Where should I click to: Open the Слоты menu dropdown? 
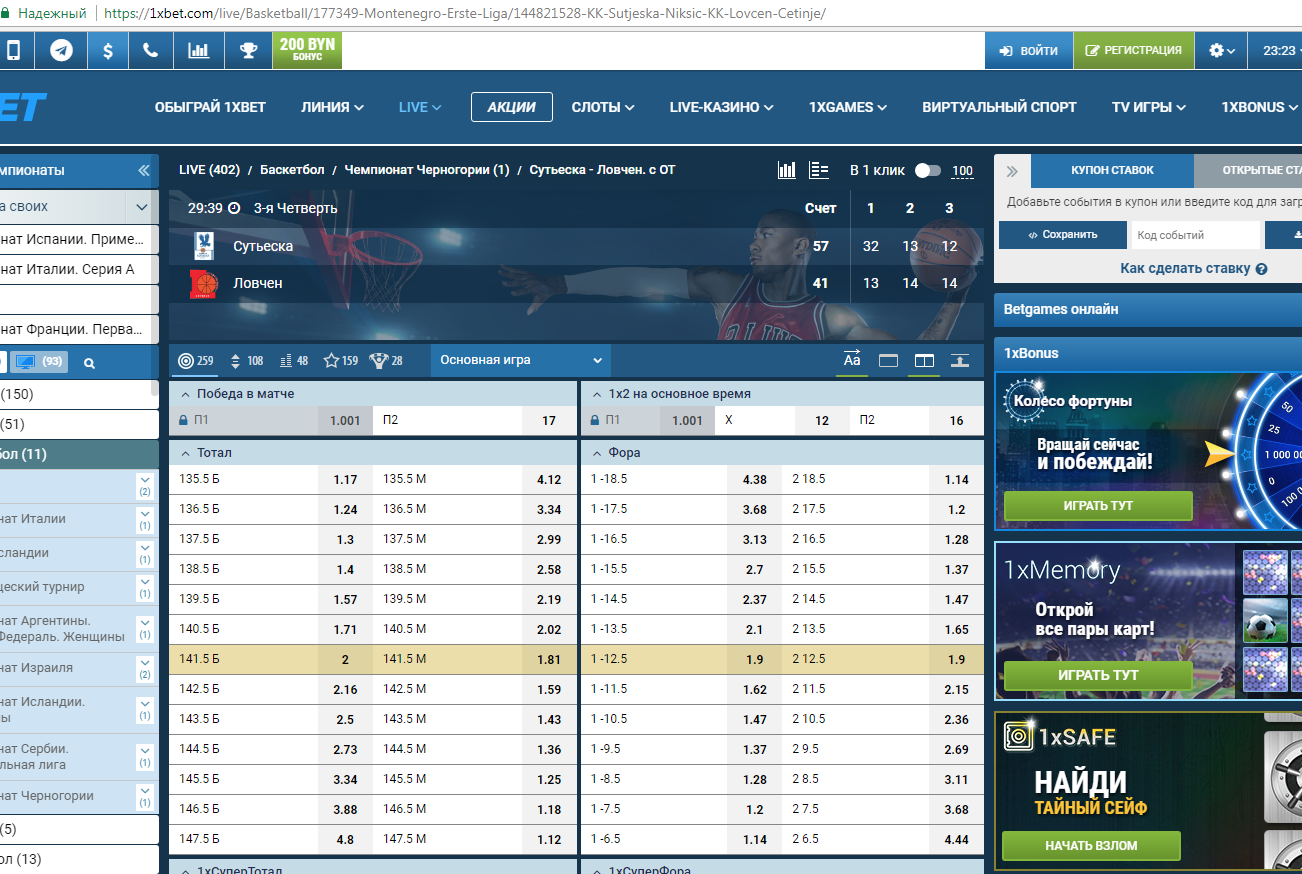coord(603,107)
